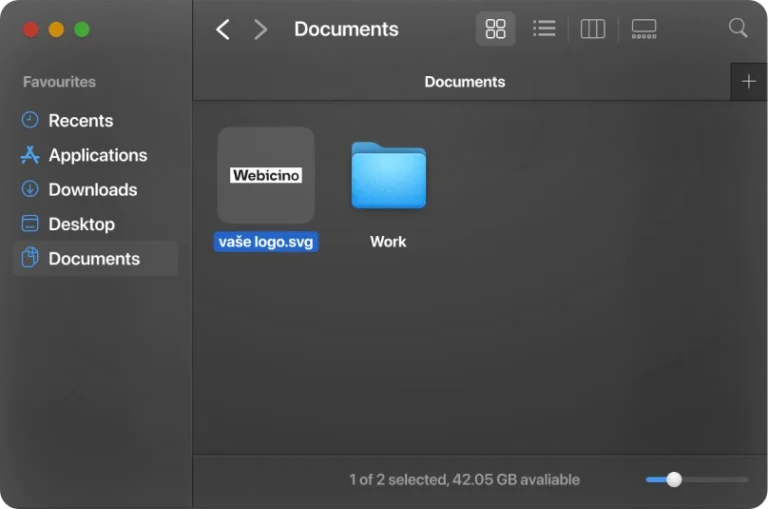Select the Webicino svg thumbnail
Image resolution: width=768 pixels, height=509 pixels.
pos(266,175)
